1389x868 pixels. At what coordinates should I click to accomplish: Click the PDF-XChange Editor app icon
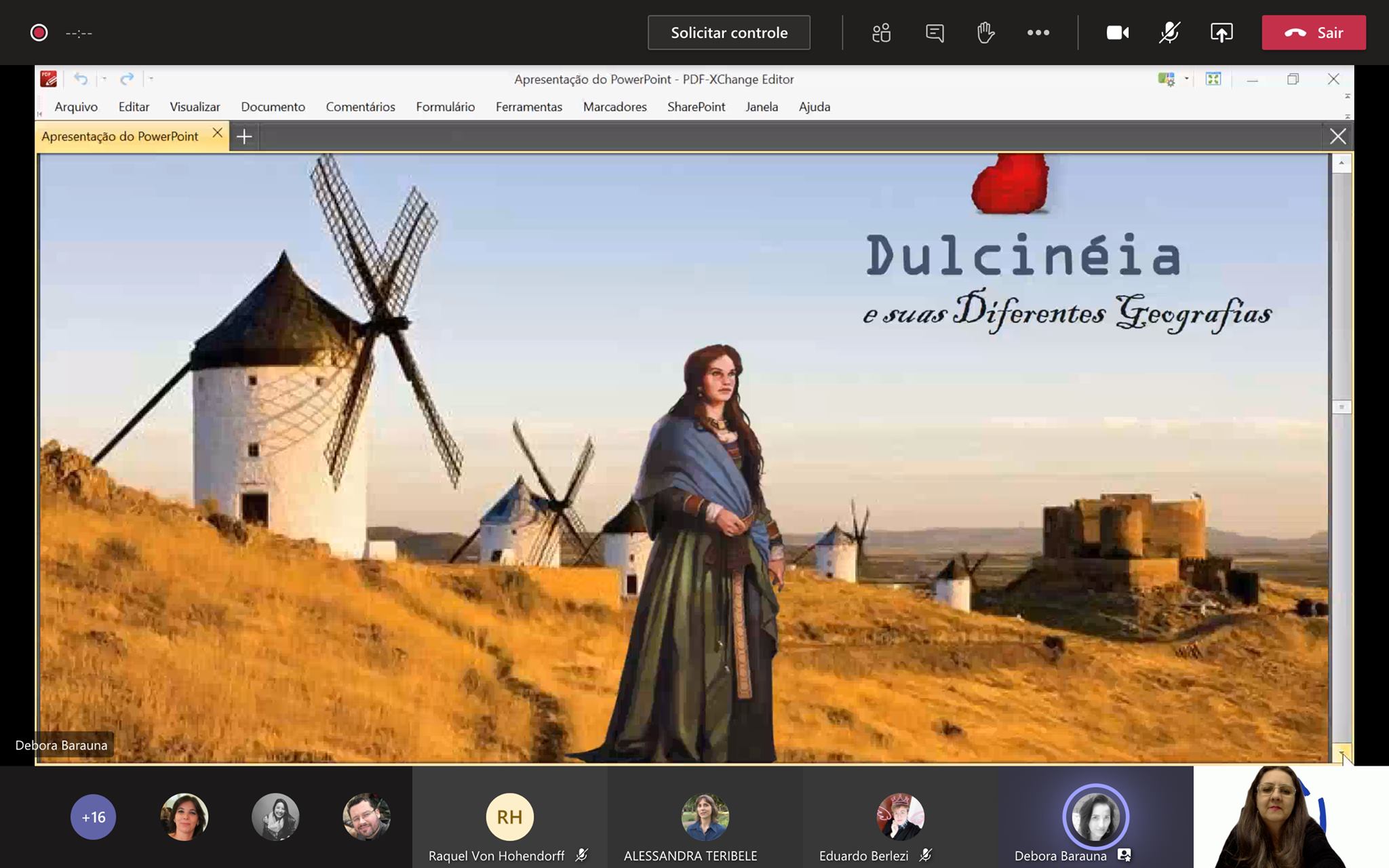click(x=49, y=79)
